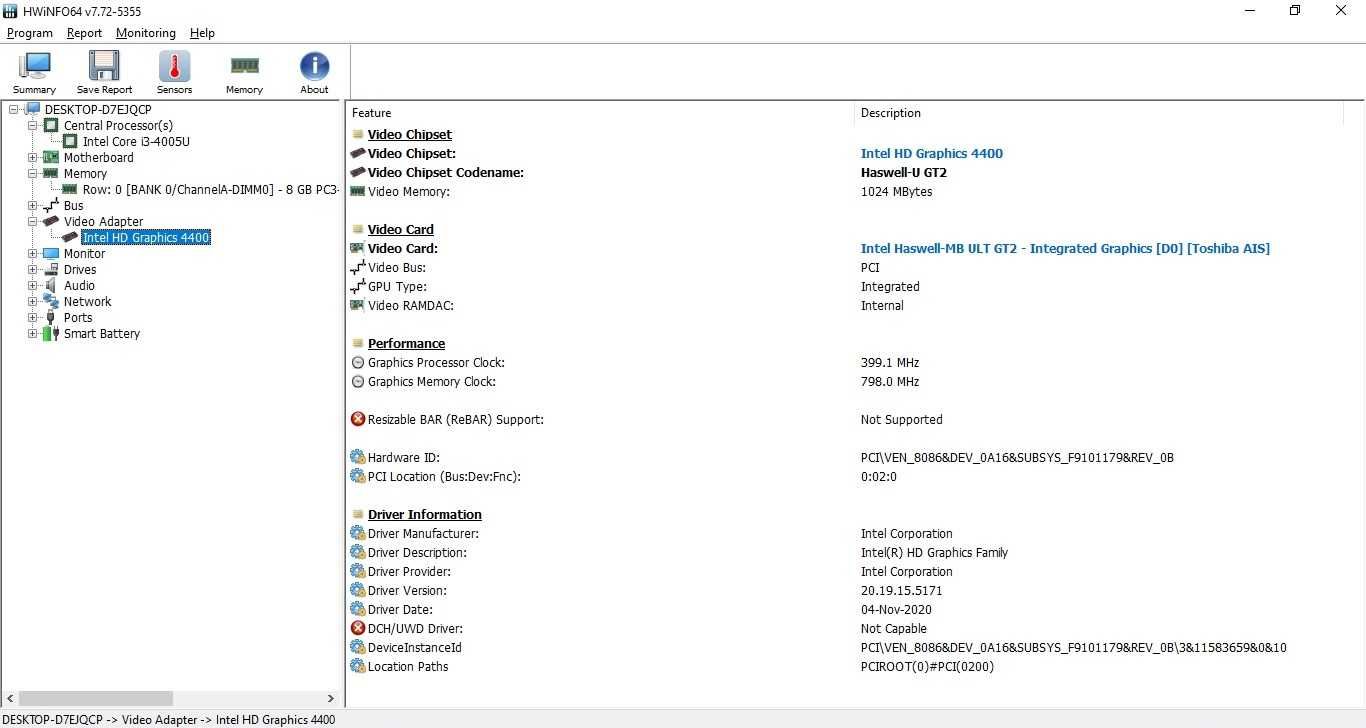Select Intel HD Graphics 4400 tree item

pos(146,237)
